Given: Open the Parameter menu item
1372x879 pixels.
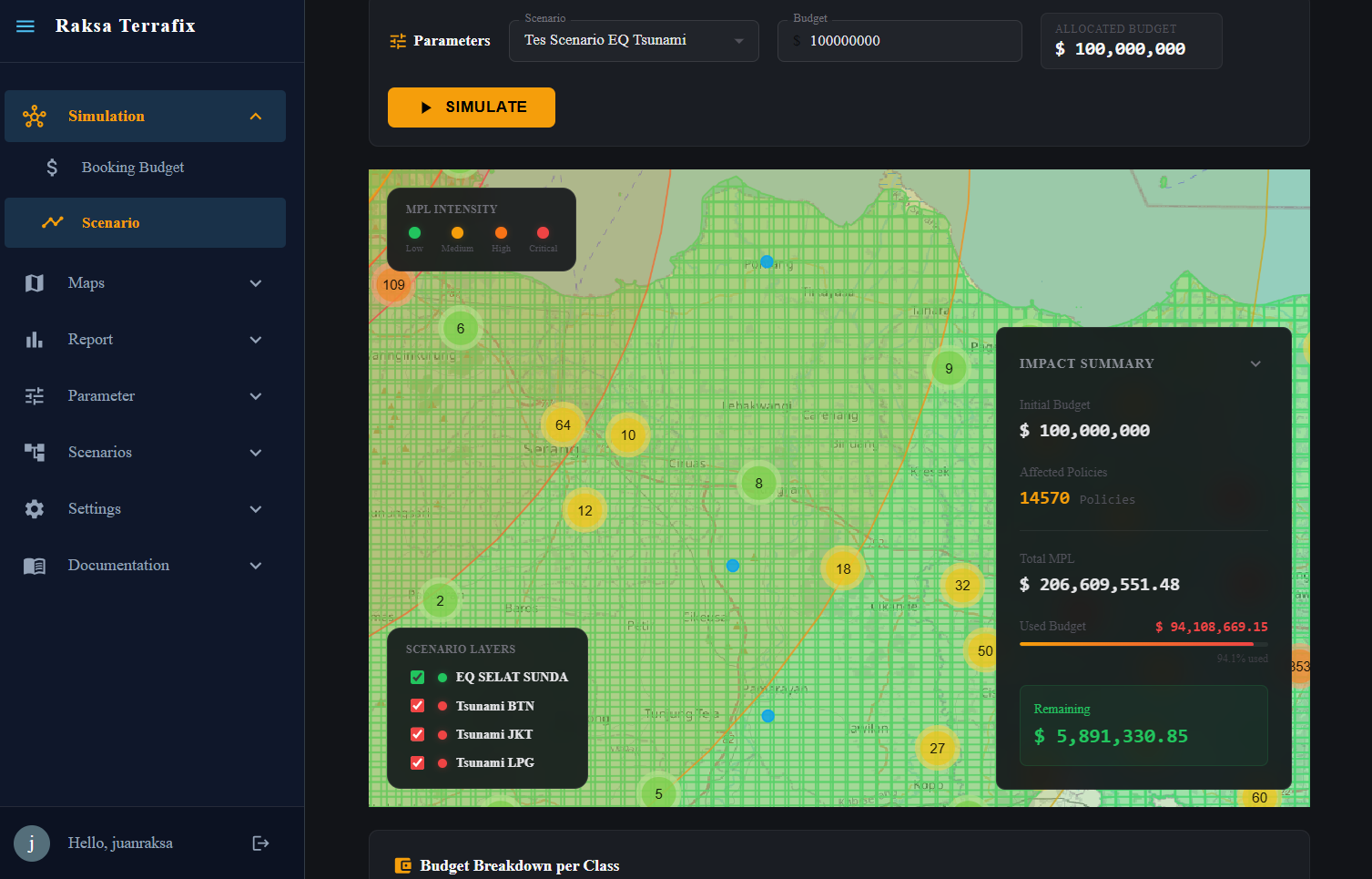Looking at the screenshot, I should coord(146,396).
